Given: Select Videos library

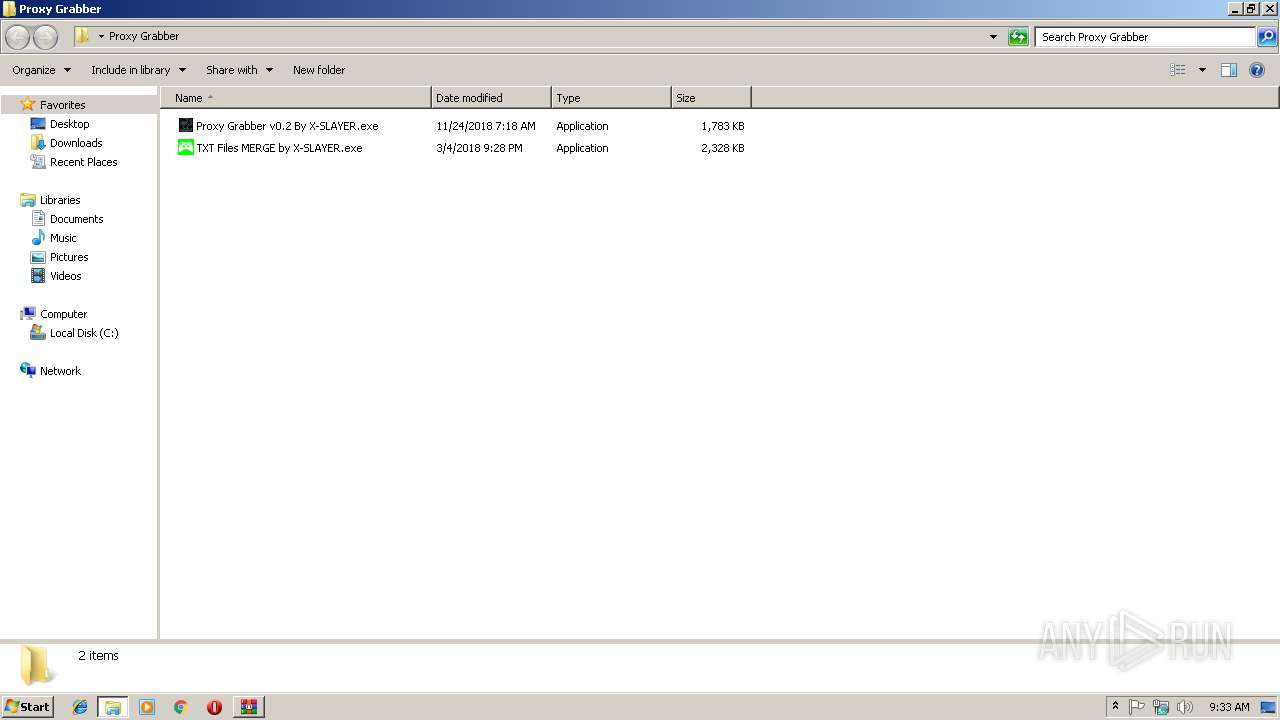Looking at the screenshot, I should pos(65,276).
